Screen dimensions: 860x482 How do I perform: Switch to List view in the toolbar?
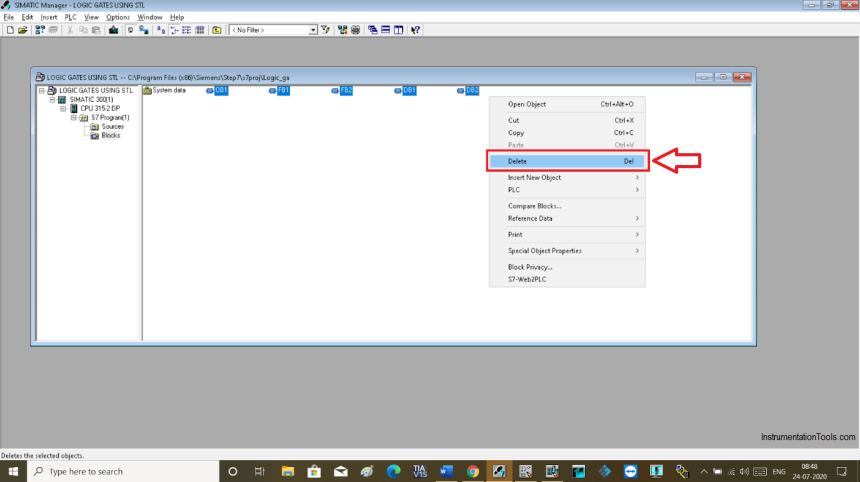point(186,30)
